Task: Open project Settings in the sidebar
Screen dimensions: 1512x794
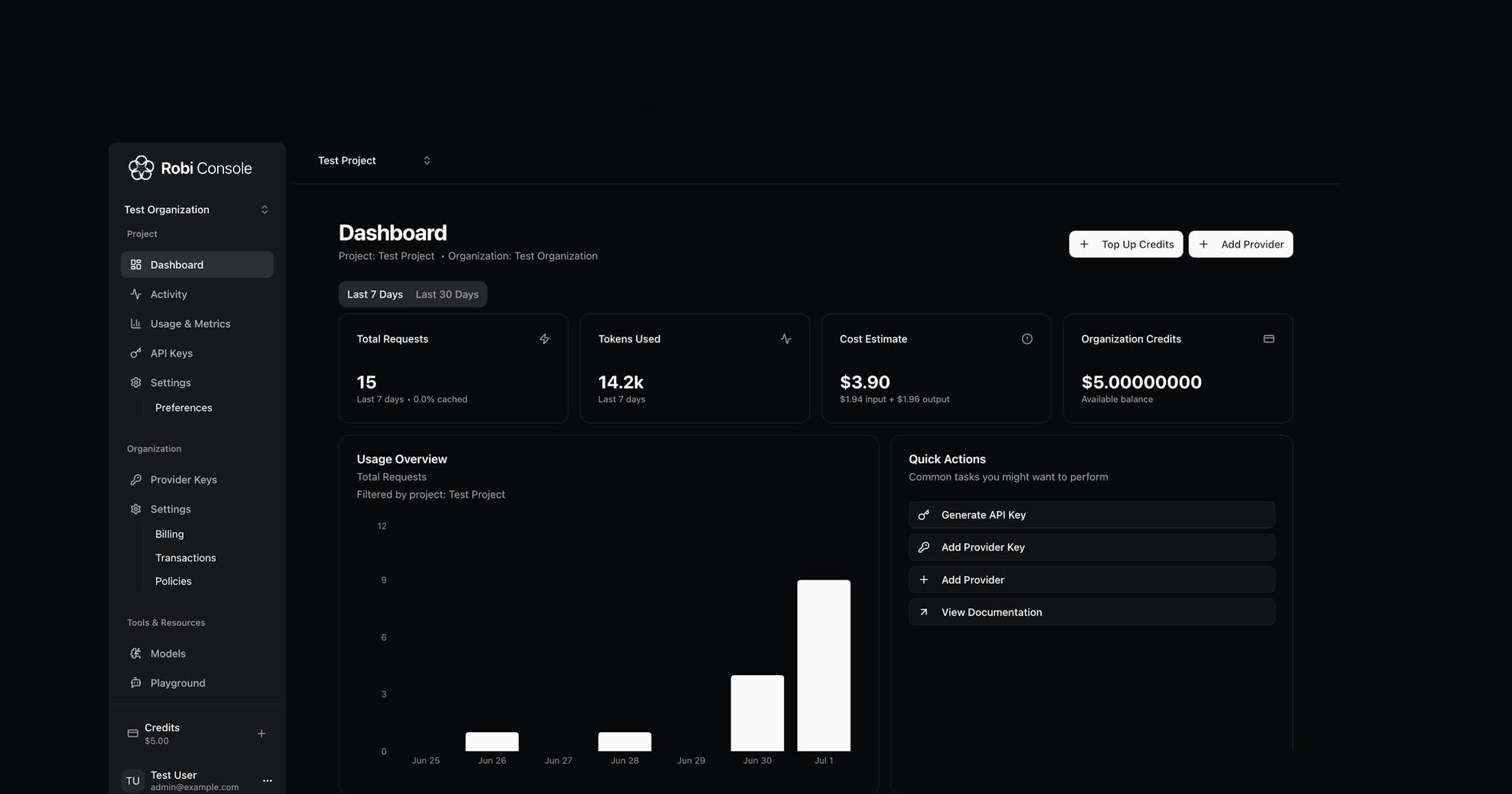Action: [170, 383]
